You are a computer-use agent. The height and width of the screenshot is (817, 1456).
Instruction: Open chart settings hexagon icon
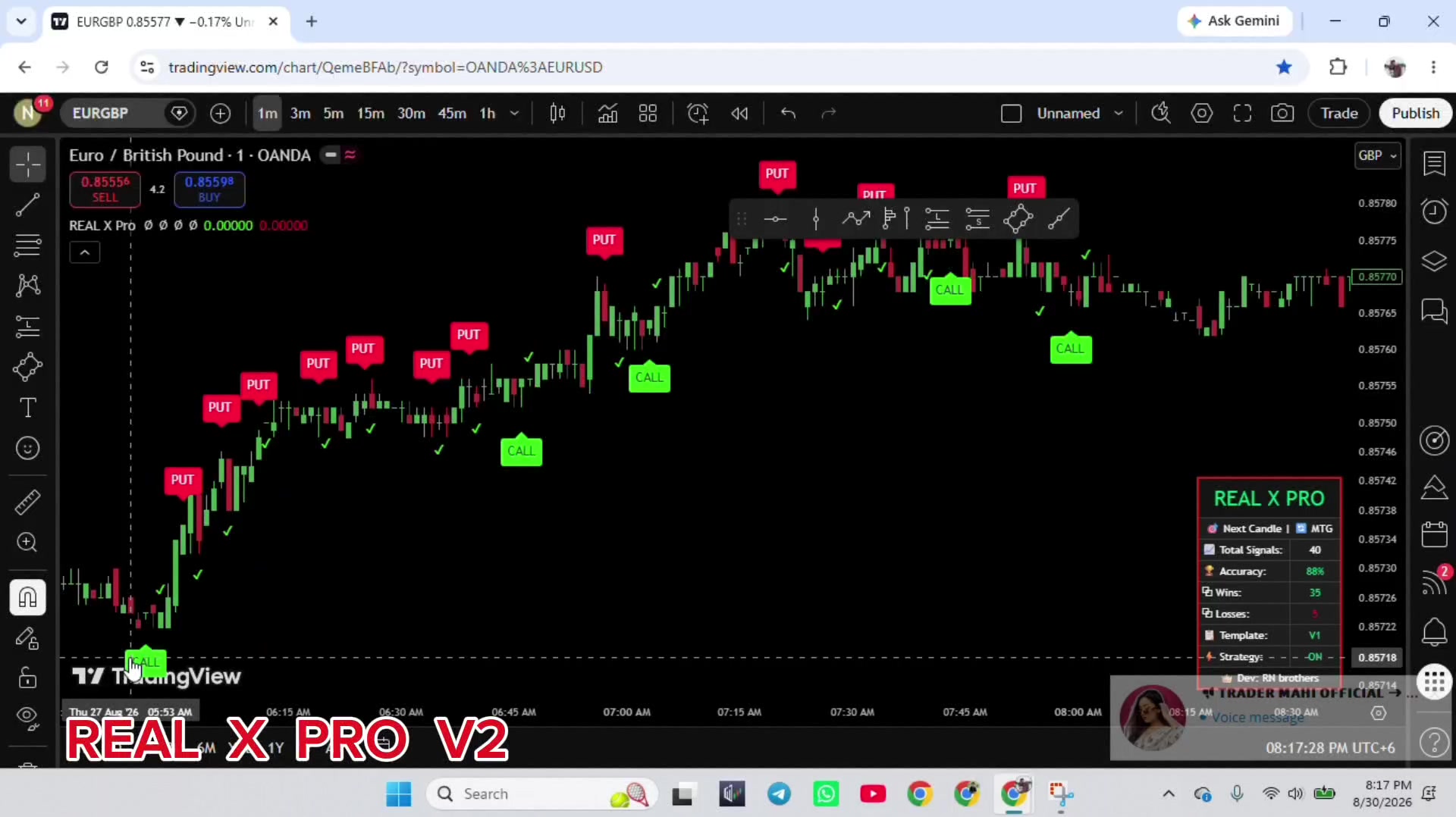click(x=1202, y=113)
